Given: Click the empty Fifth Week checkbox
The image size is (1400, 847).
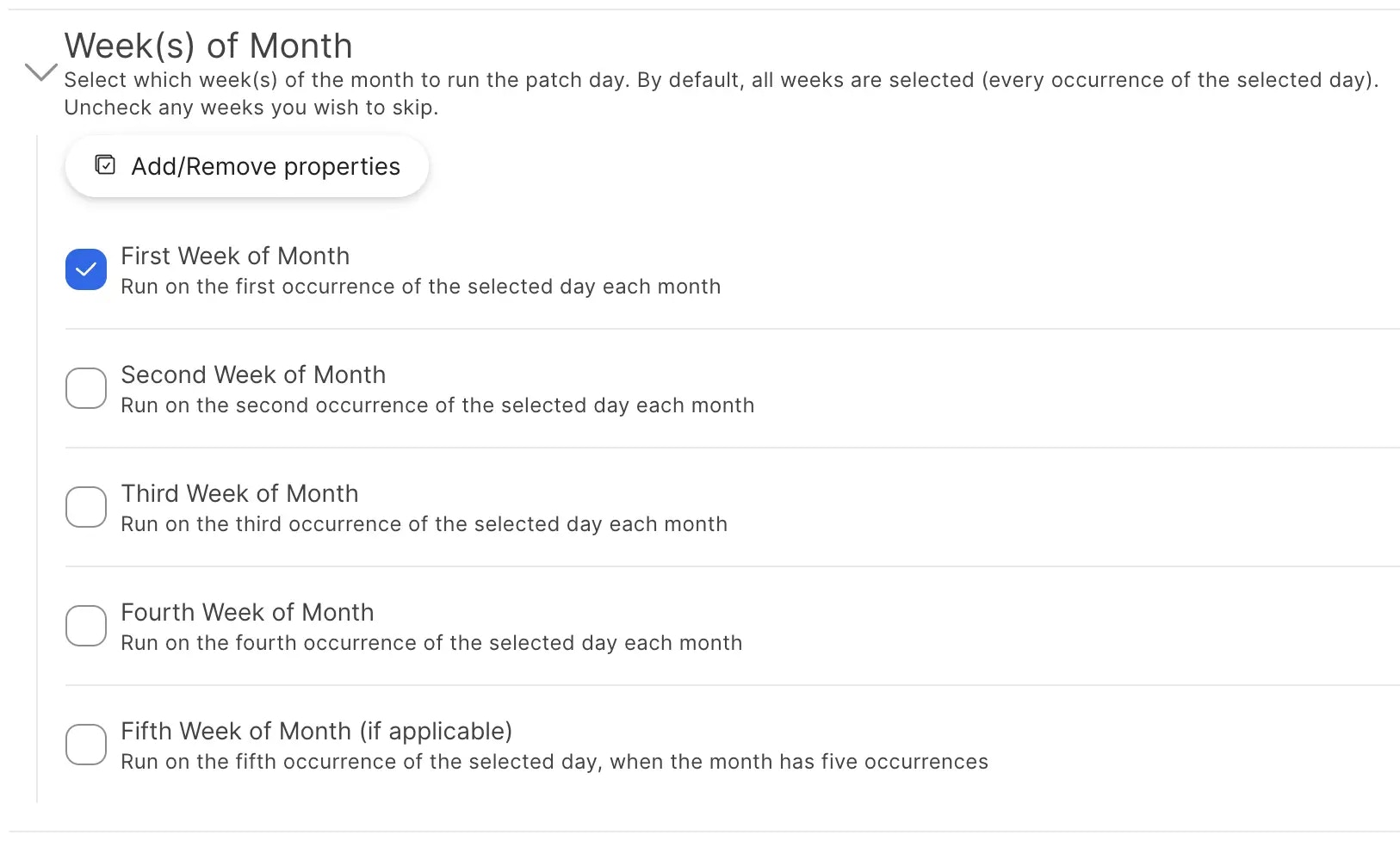Looking at the screenshot, I should pos(85,745).
